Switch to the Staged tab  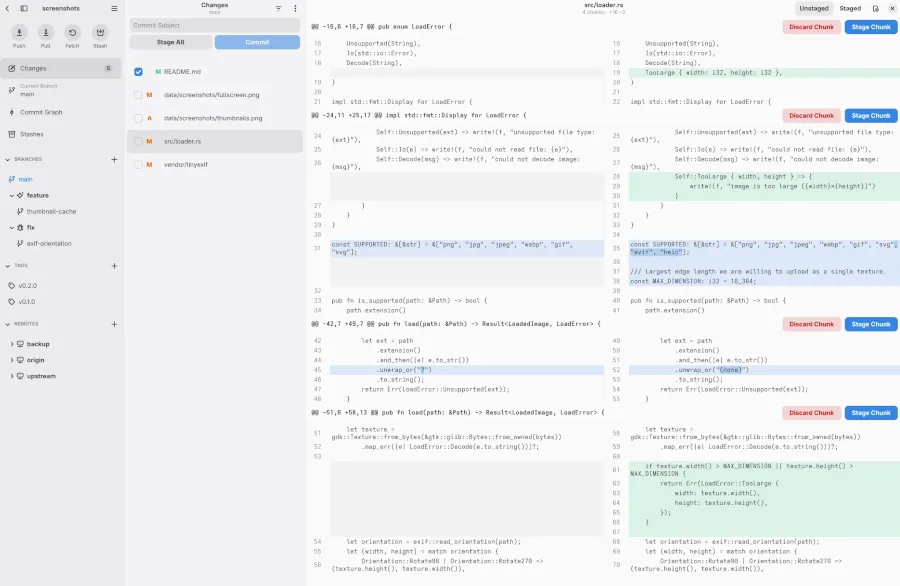(850, 9)
